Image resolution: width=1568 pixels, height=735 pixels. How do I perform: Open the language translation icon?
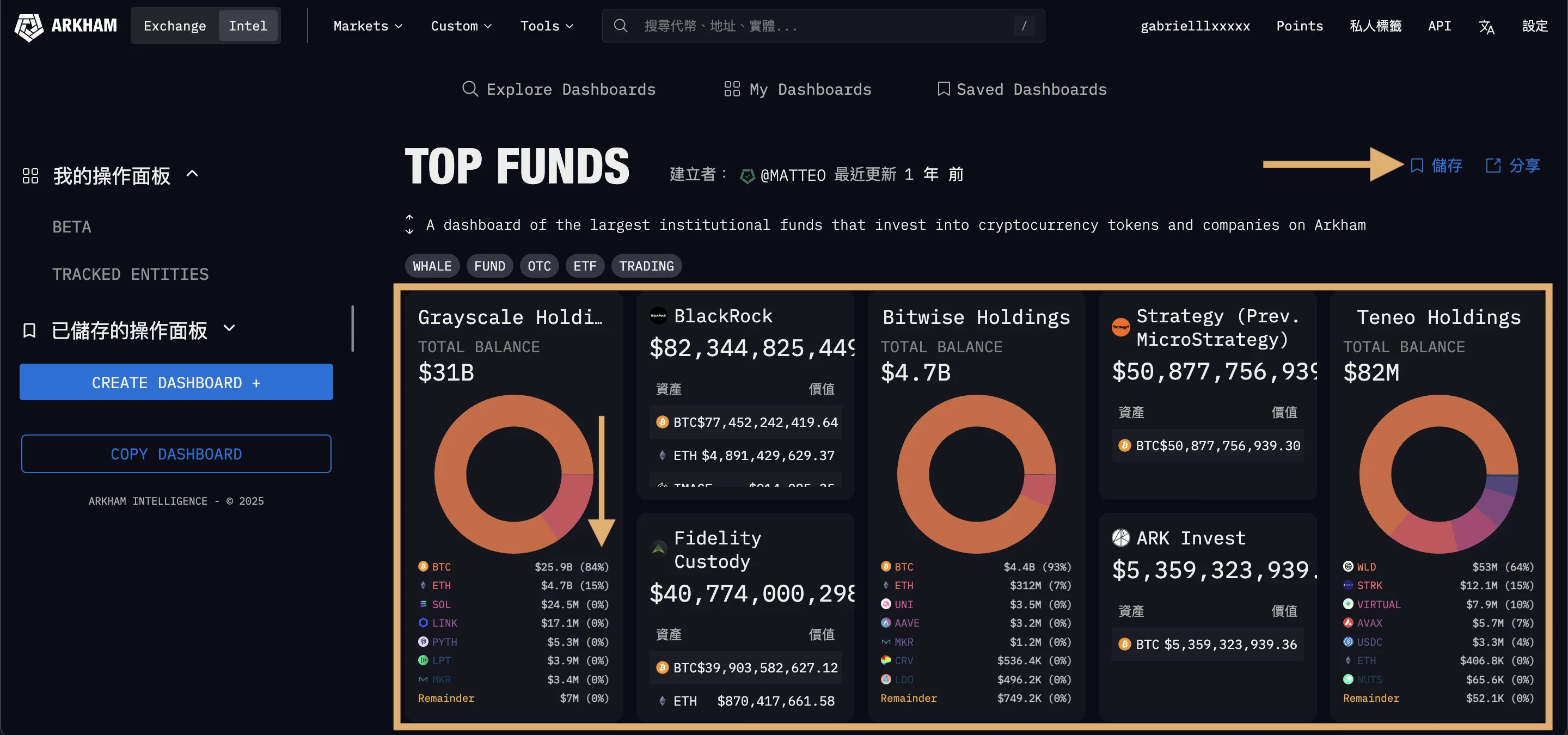coord(1486,27)
